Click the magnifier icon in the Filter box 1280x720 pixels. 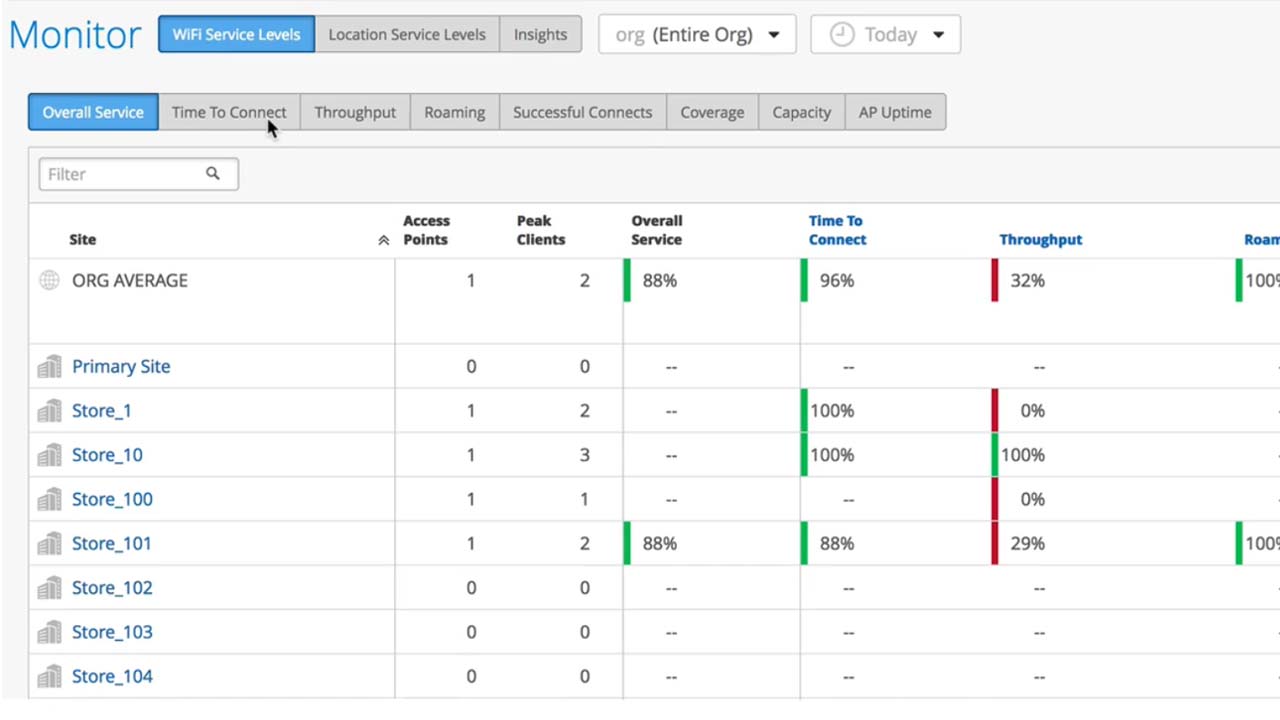pyautogui.click(x=213, y=174)
